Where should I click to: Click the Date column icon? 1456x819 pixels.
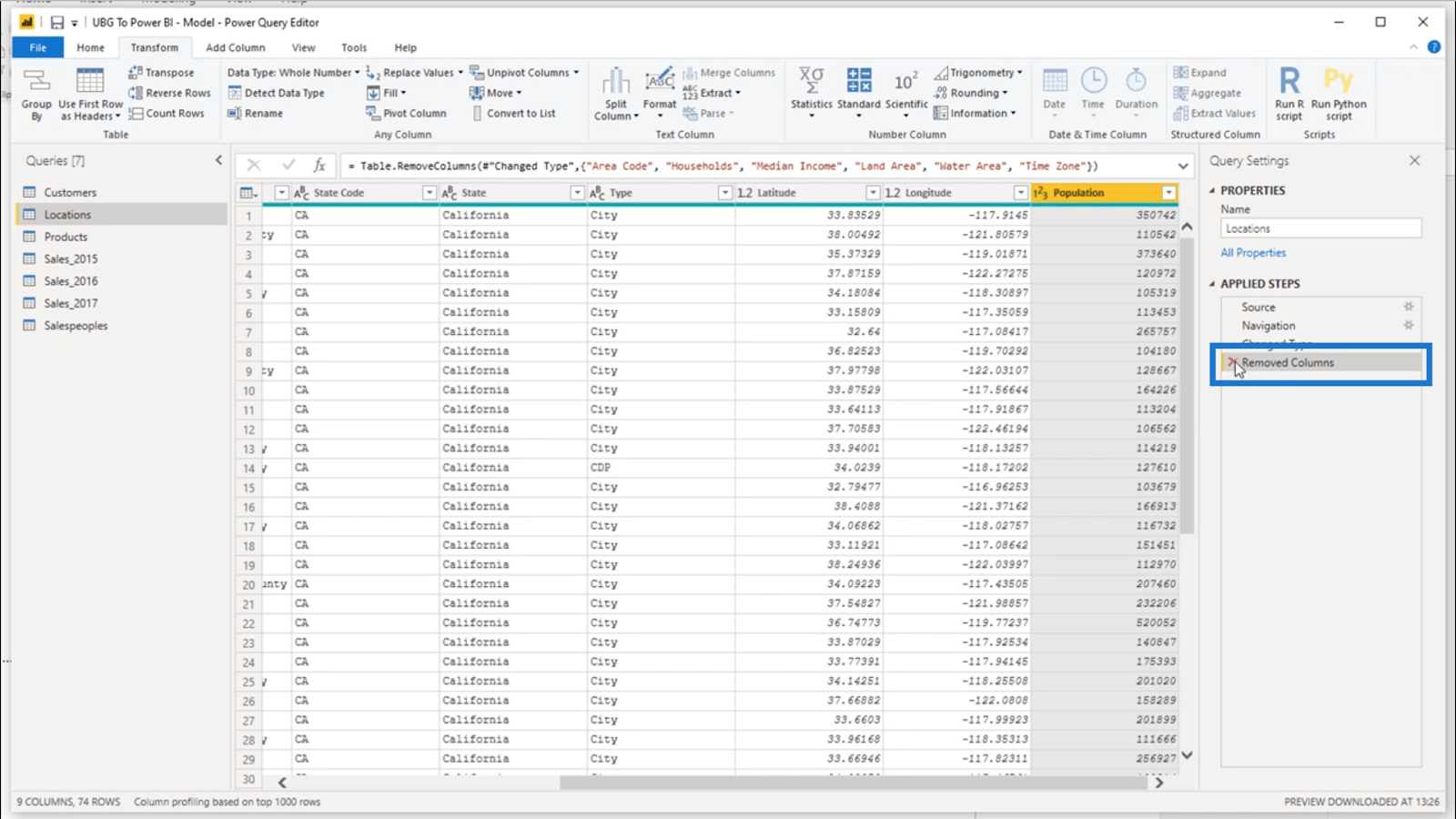1055,81
